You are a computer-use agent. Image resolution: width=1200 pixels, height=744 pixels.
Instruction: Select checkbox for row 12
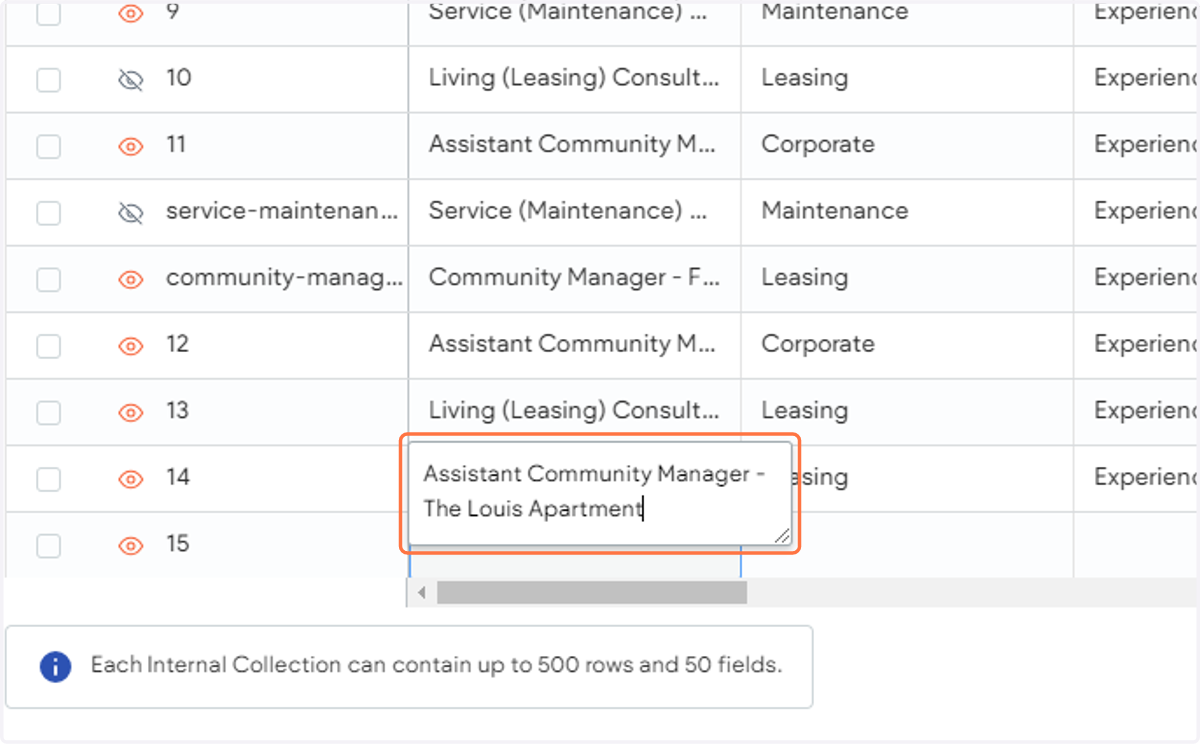(x=49, y=346)
